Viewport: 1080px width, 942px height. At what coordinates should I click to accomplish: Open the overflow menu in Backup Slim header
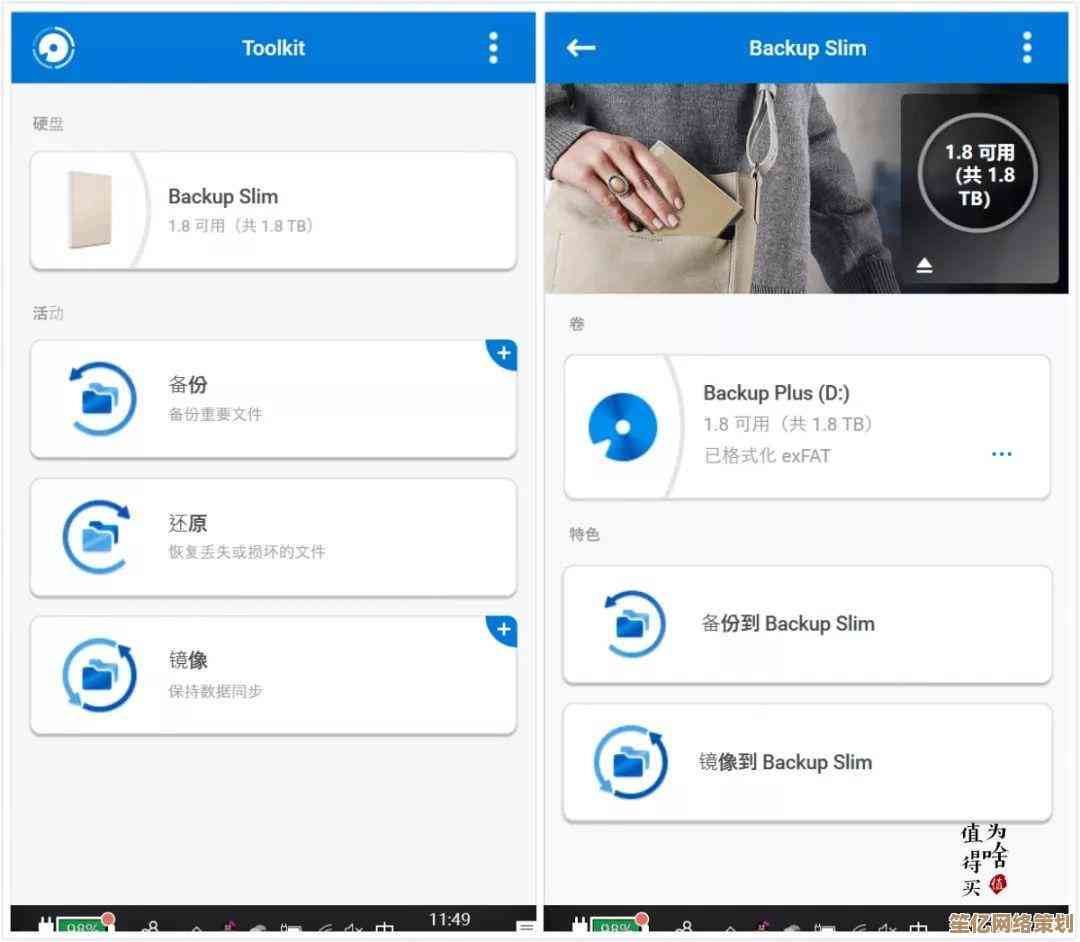(x=1026, y=47)
